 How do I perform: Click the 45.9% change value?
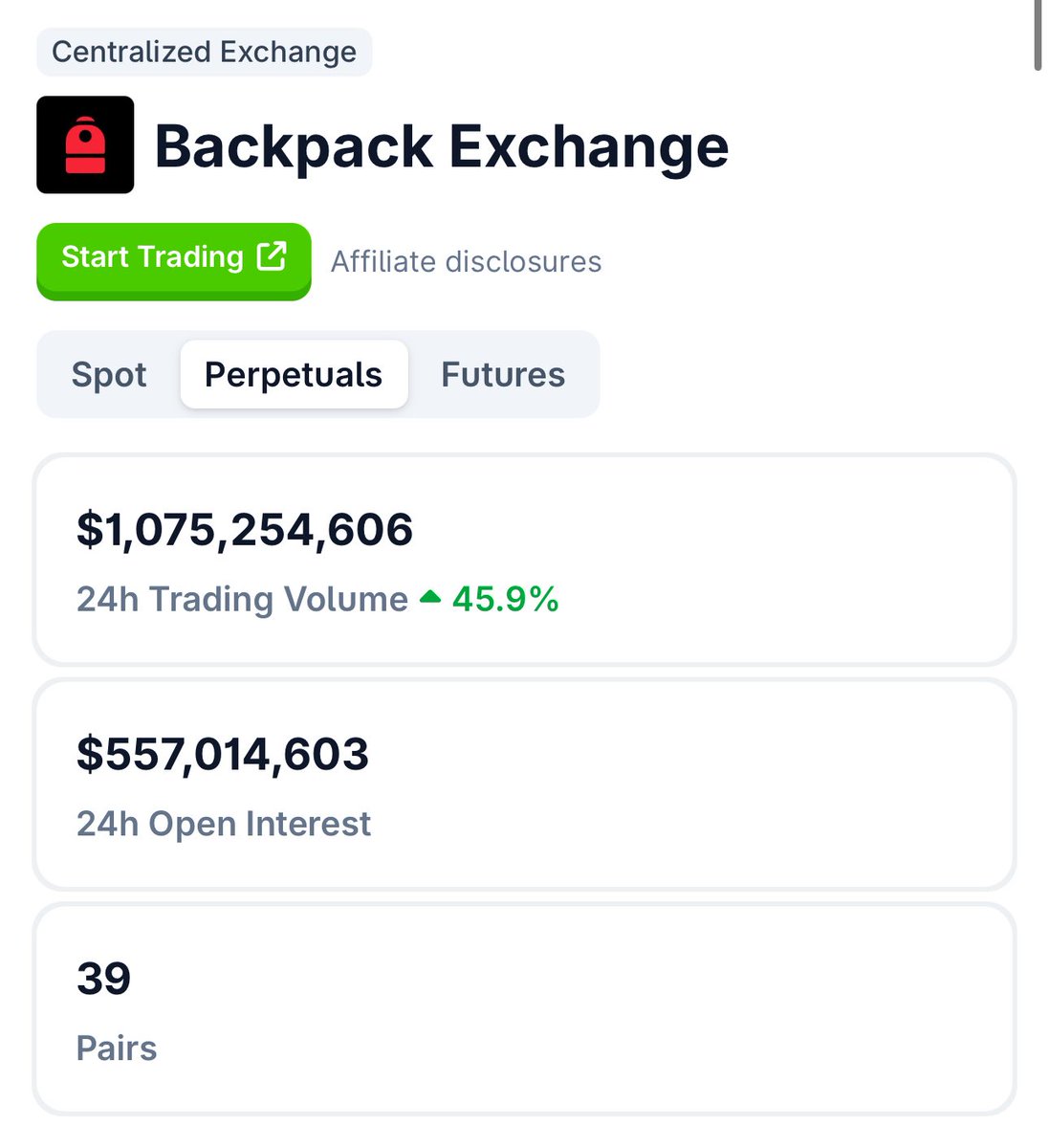[x=506, y=599]
